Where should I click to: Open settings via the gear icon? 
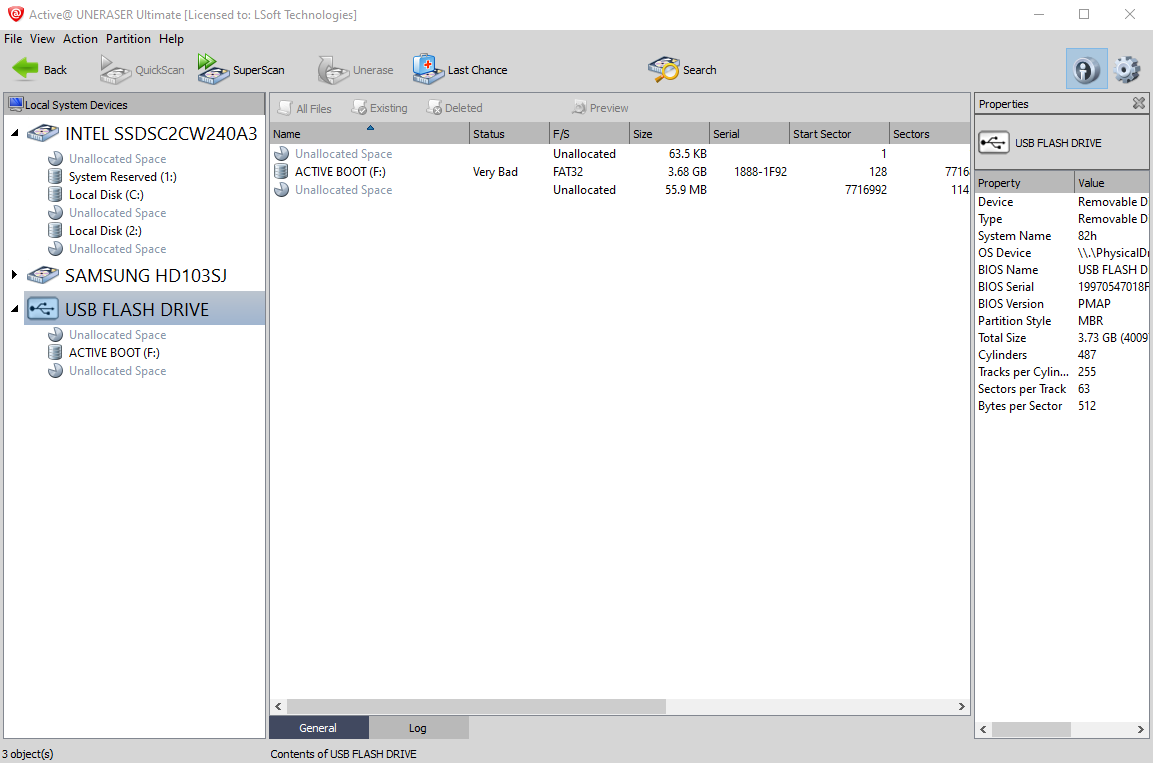point(1127,70)
